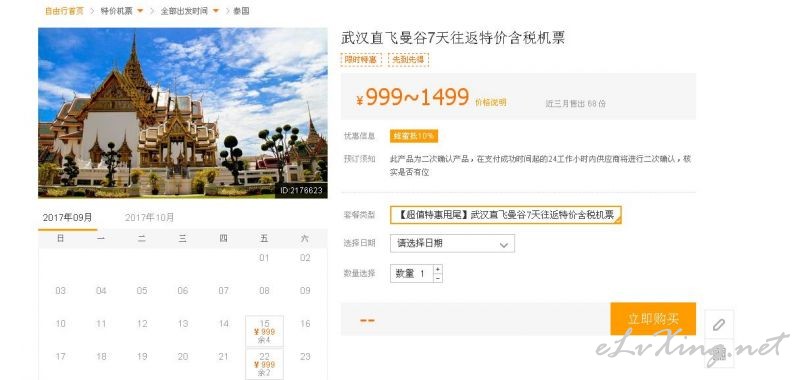
Task: Open the Bangkok temple product photo
Action: point(183,113)
